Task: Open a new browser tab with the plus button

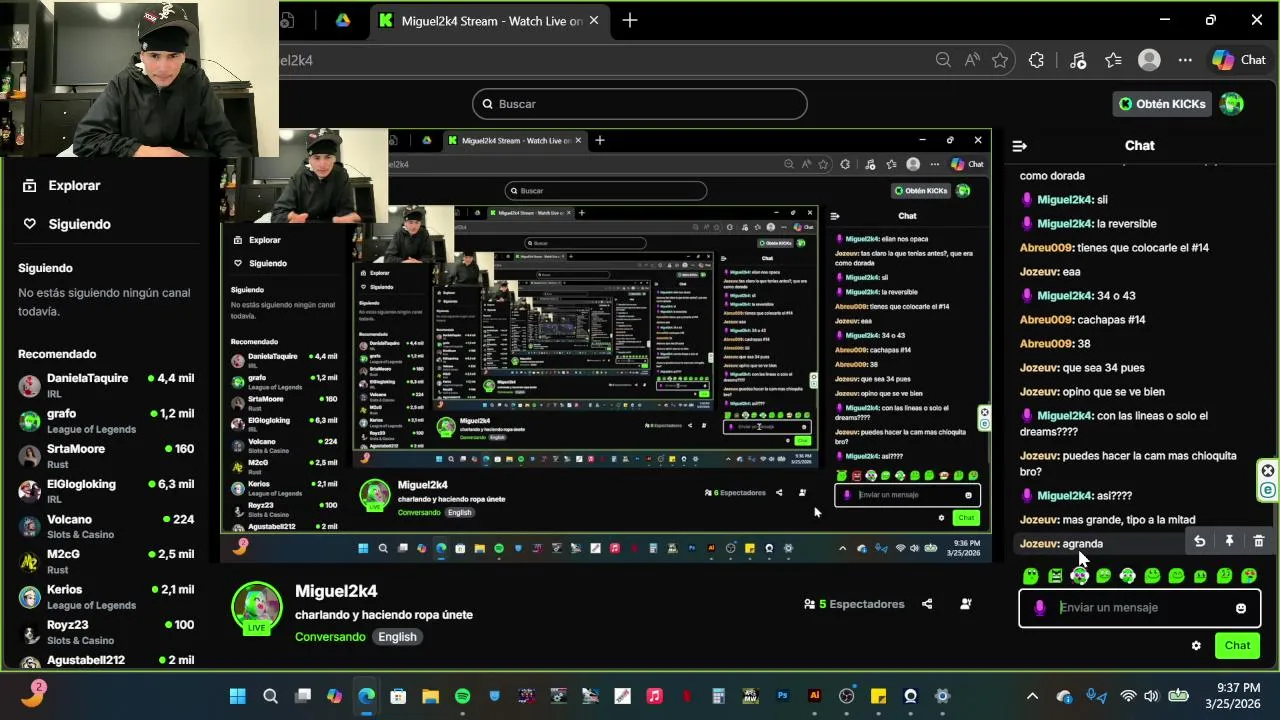Action: click(x=629, y=21)
